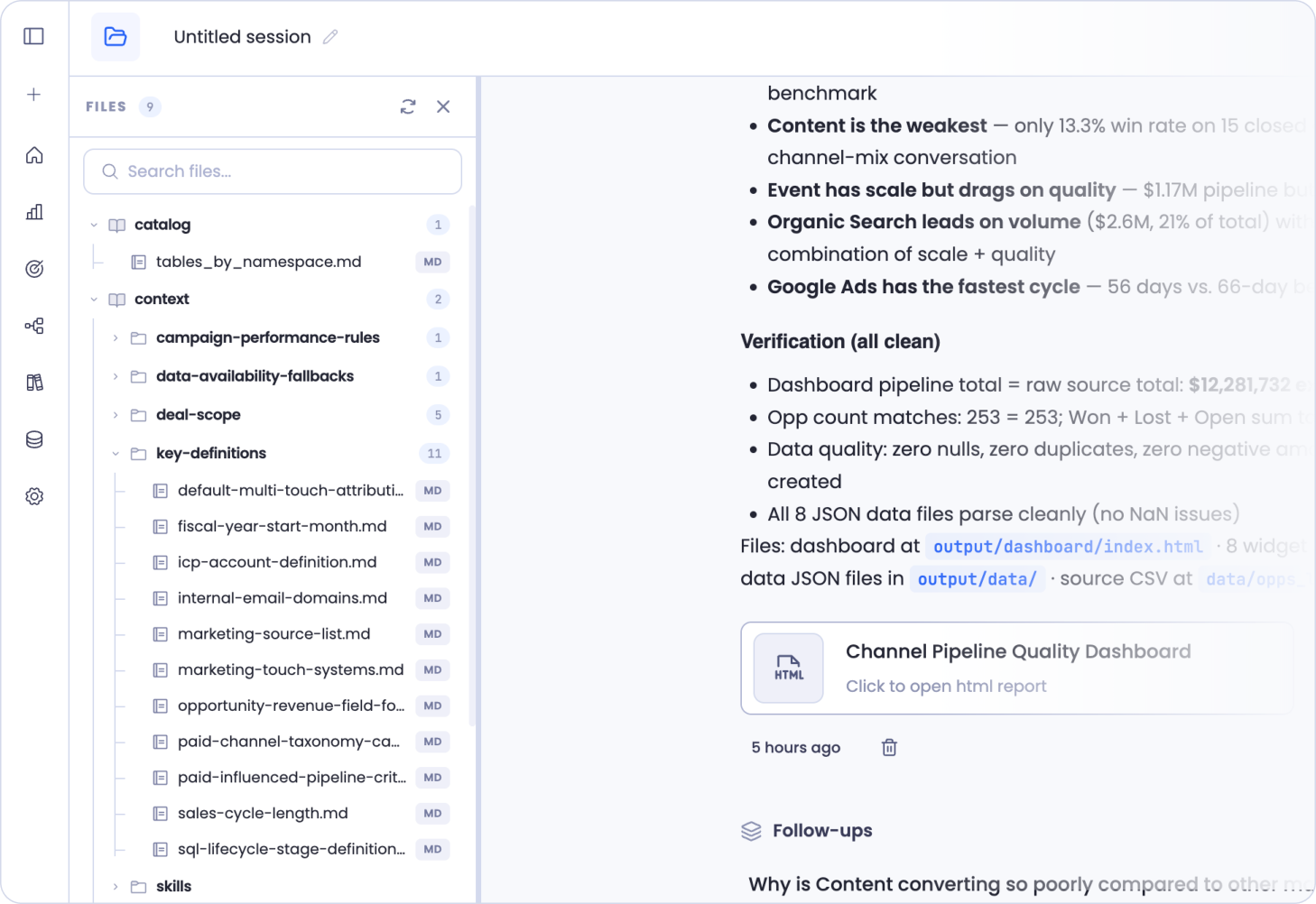
Task: Click the output/data/ path link
Action: [977, 579]
